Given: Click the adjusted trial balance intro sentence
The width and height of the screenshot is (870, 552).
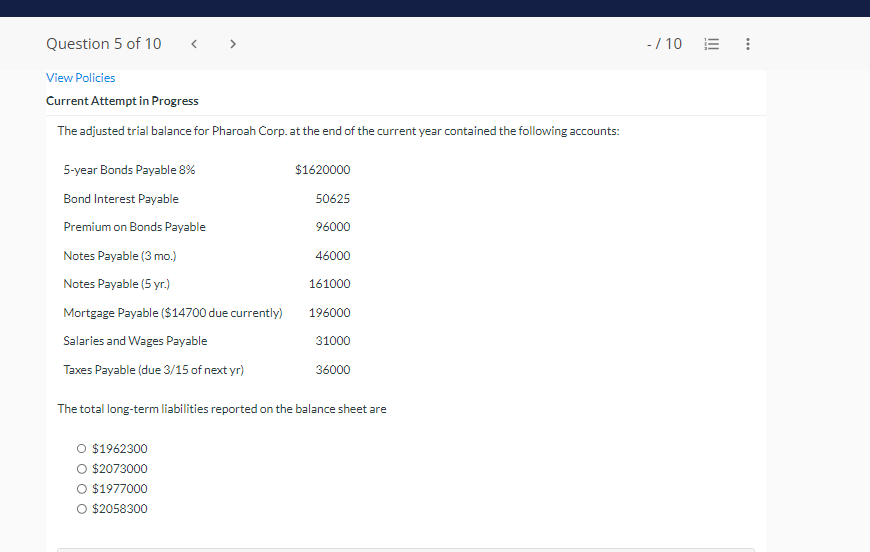Looking at the screenshot, I should click(x=338, y=131).
